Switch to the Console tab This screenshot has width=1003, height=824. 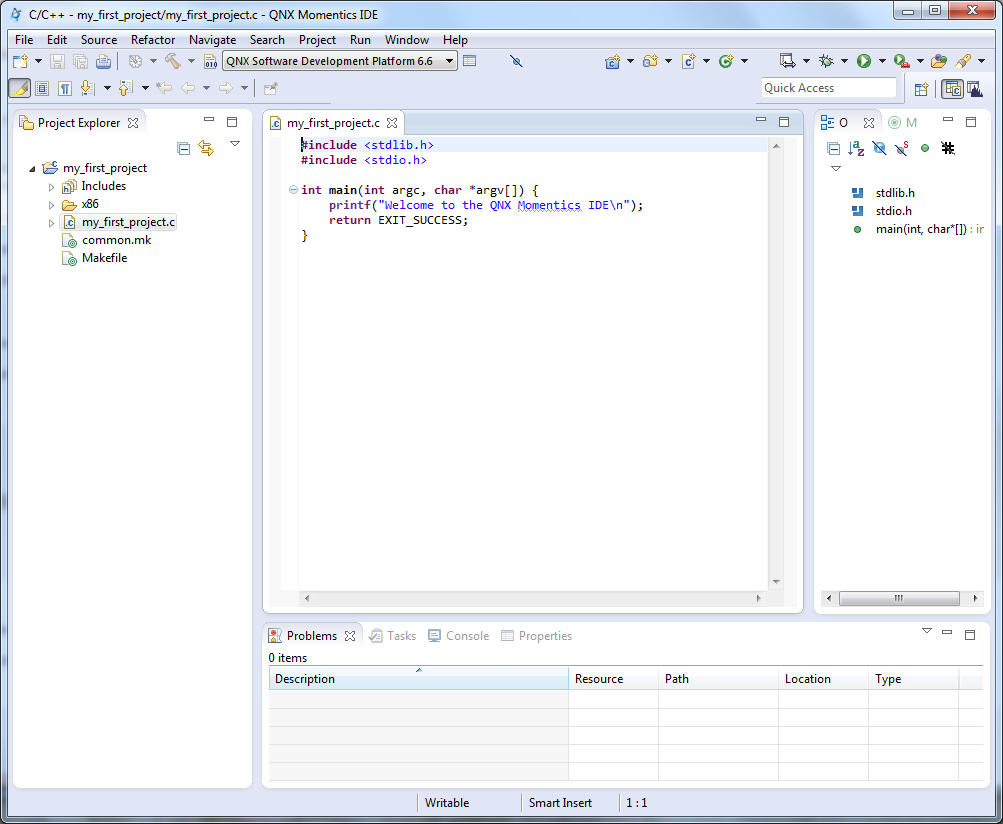tap(459, 636)
